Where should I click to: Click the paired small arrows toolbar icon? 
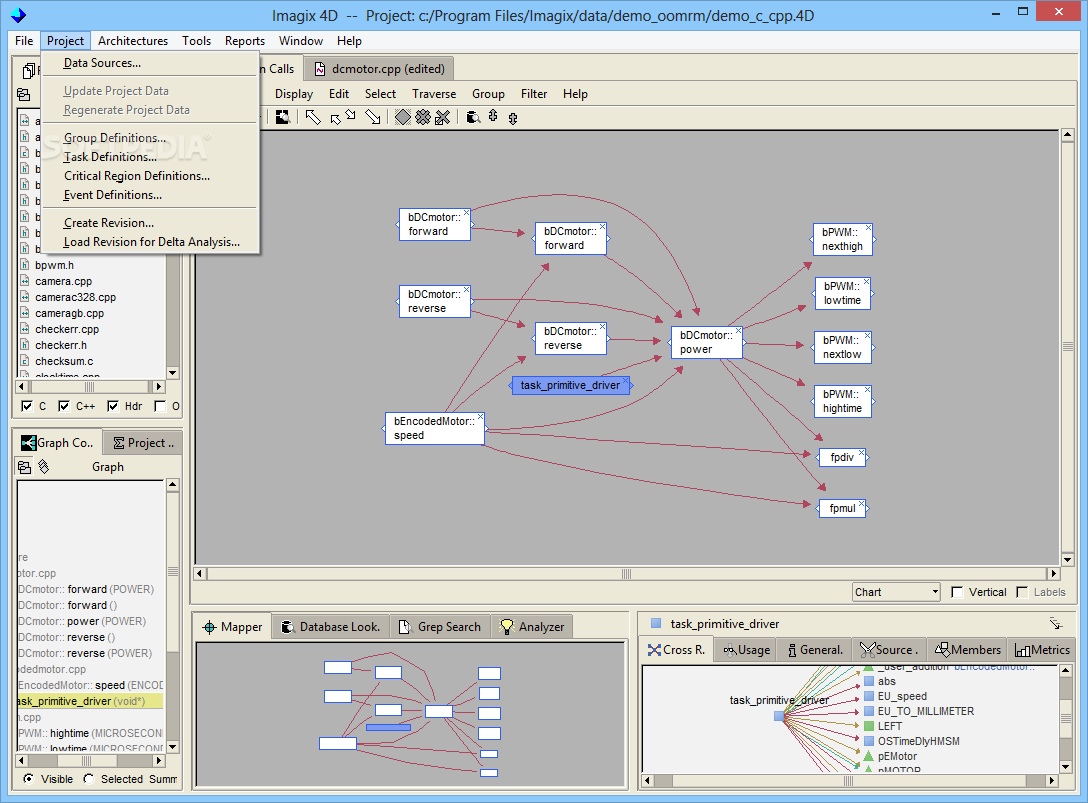click(343, 117)
